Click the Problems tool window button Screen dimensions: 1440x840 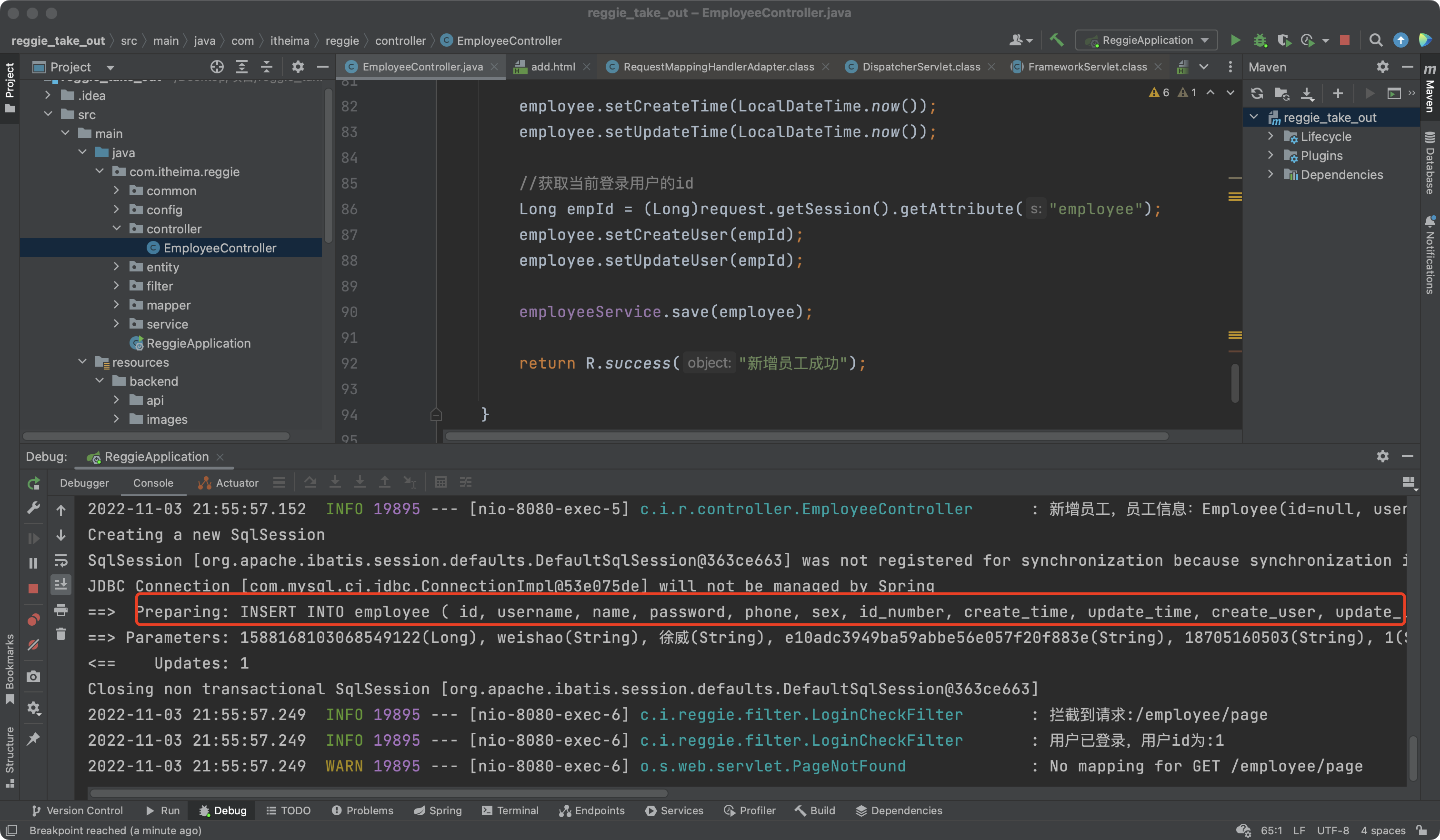362,810
